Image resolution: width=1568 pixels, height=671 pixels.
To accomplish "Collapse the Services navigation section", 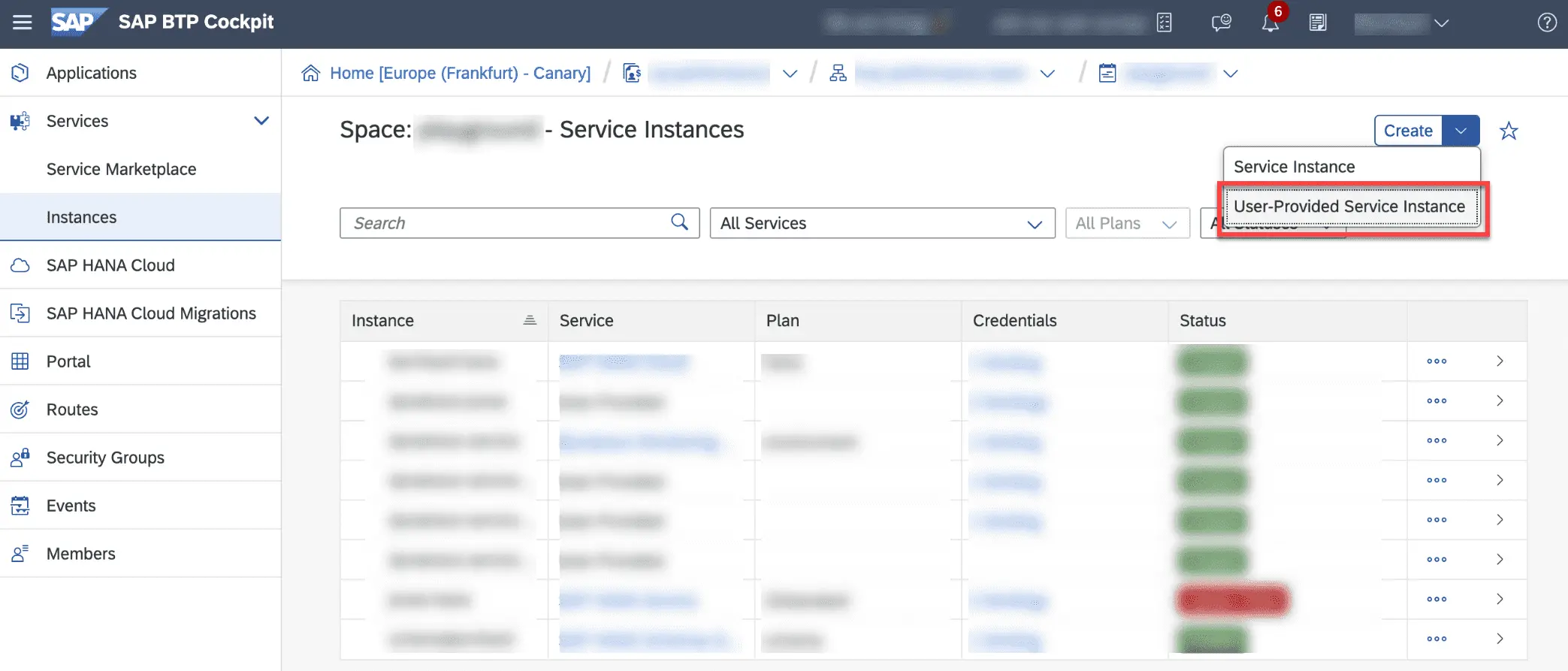I will [261, 121].
